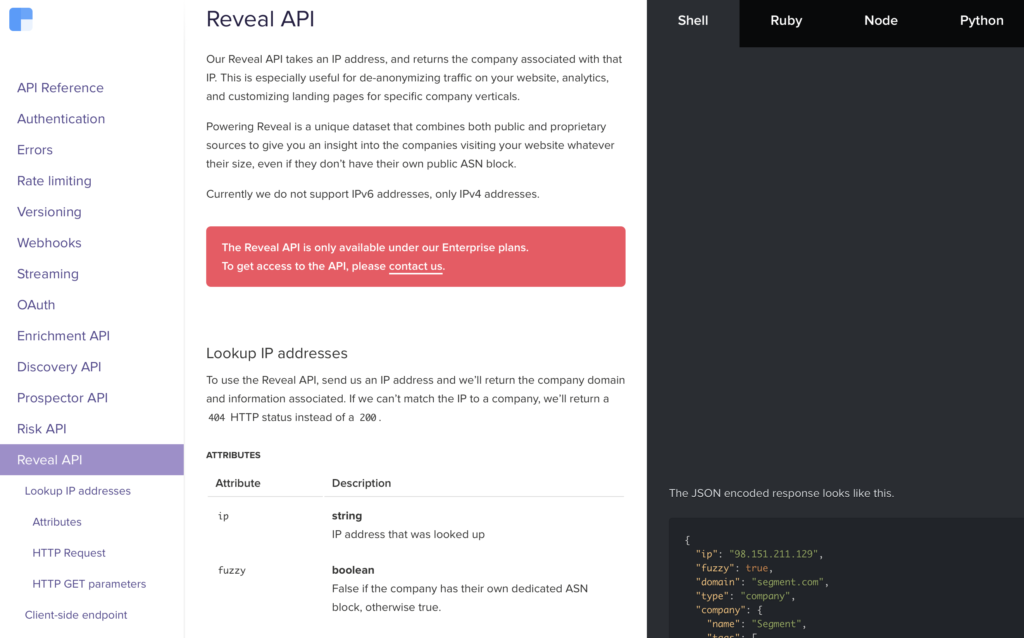The height and width of the screenshot is (638, 1024).
Task: Click the Description column header
Action: click(x=361, y=483)
